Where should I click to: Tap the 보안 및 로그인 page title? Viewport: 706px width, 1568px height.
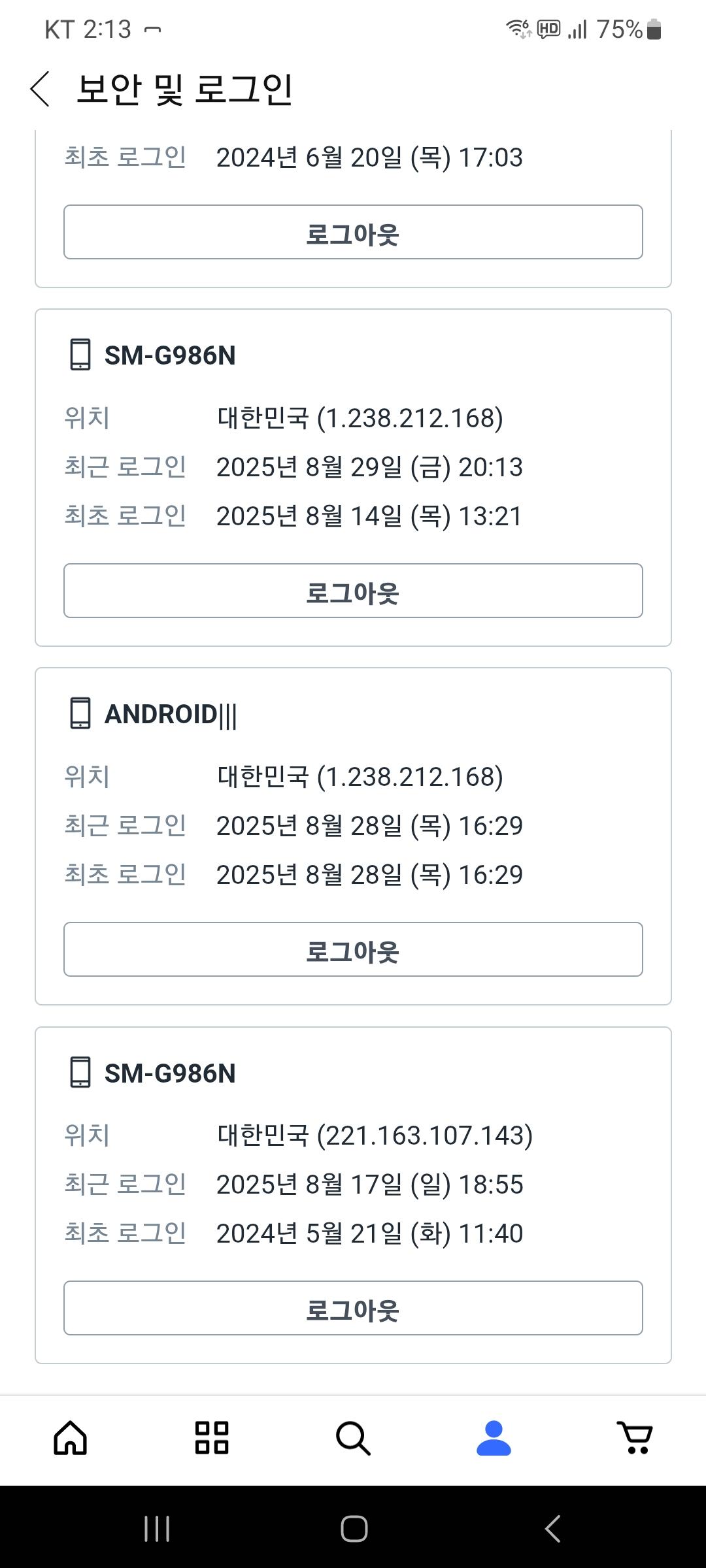(185, 89)
